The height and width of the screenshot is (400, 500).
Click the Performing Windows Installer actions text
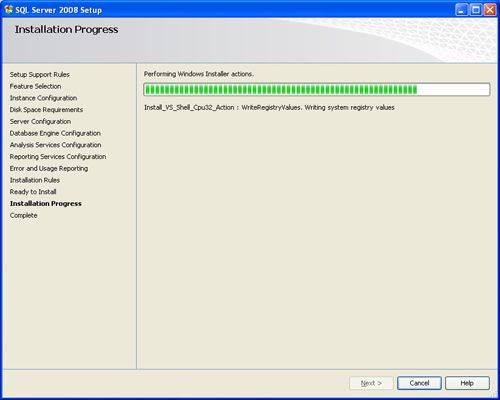(199, 74)
